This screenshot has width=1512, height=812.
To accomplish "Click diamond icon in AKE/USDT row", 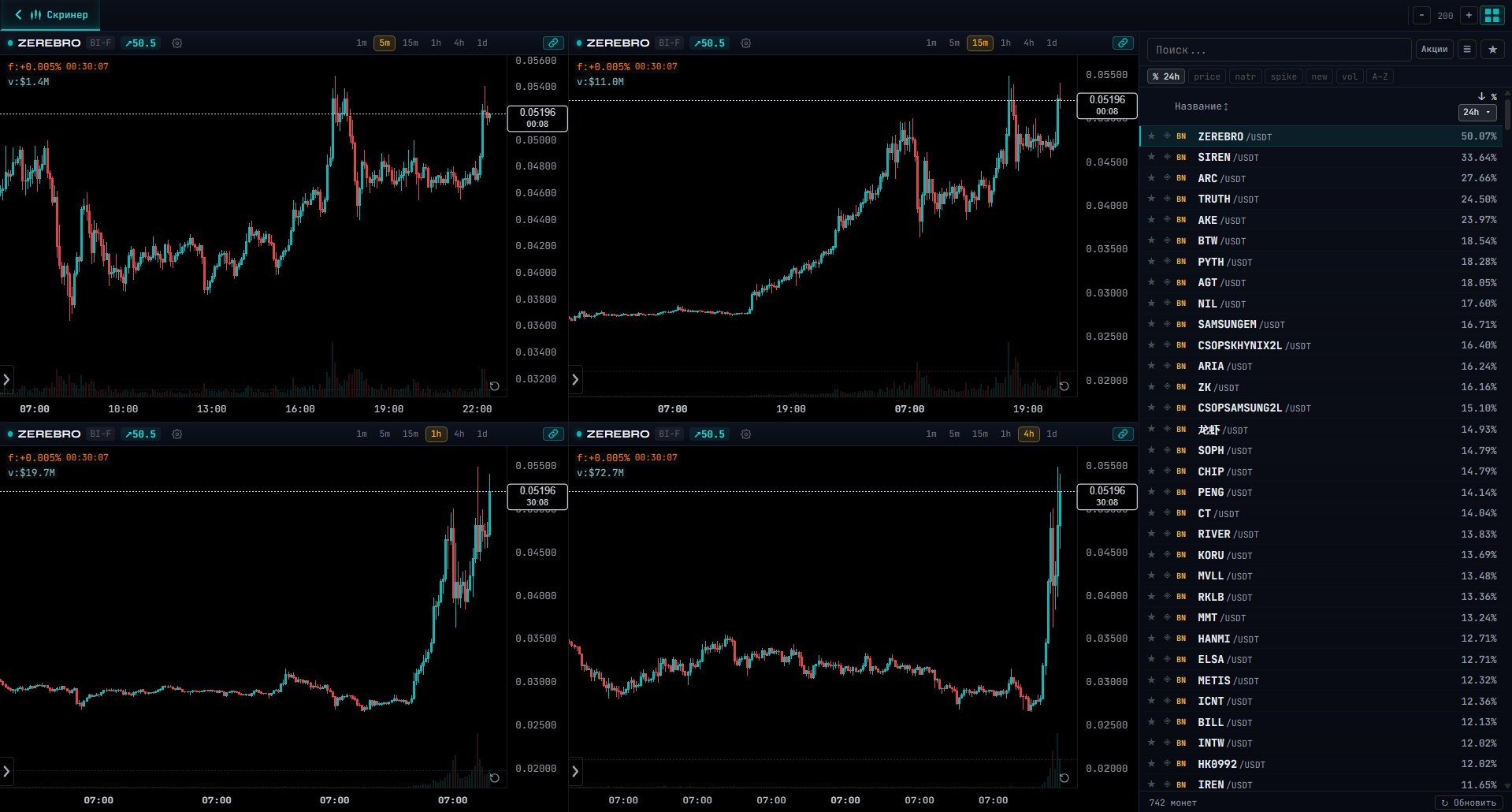I will point(1167,220).
